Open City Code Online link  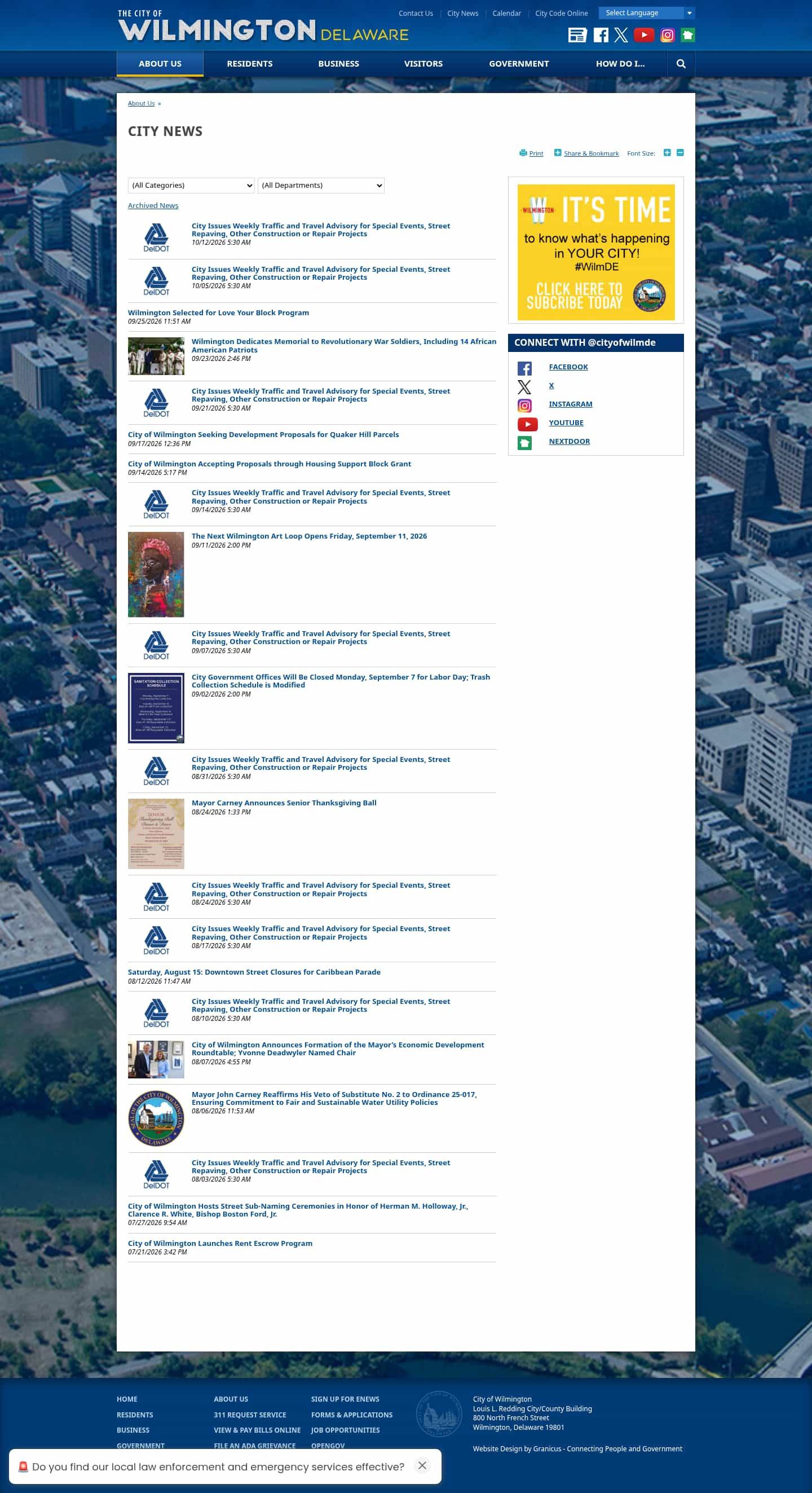pyautogui.click(x=561, y=14)
